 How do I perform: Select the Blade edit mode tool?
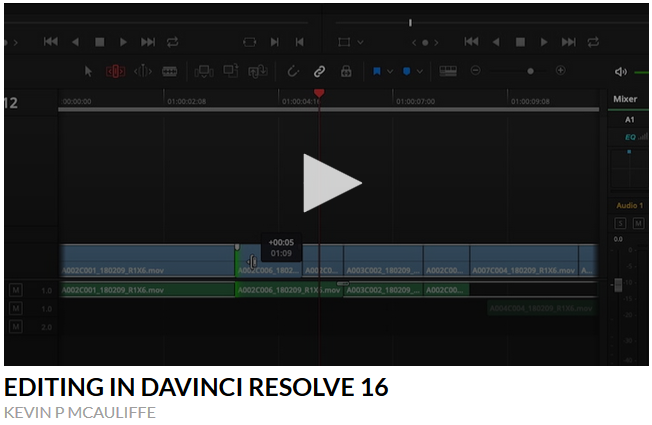(169, 72)
